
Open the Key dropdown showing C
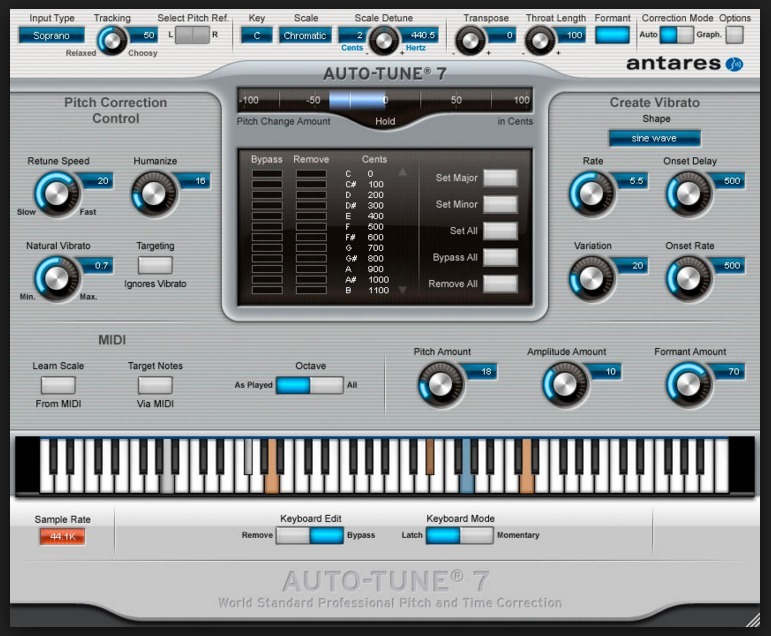[256, 35]
